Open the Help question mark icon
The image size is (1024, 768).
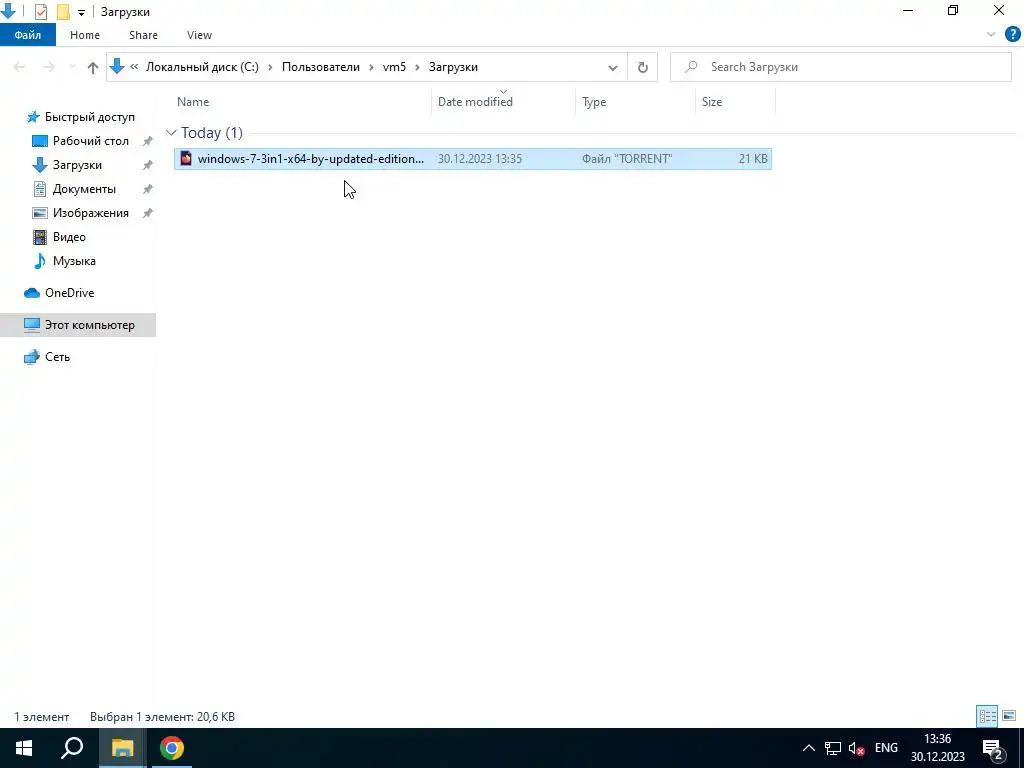pyautogui.click(x=1012, y=35)
